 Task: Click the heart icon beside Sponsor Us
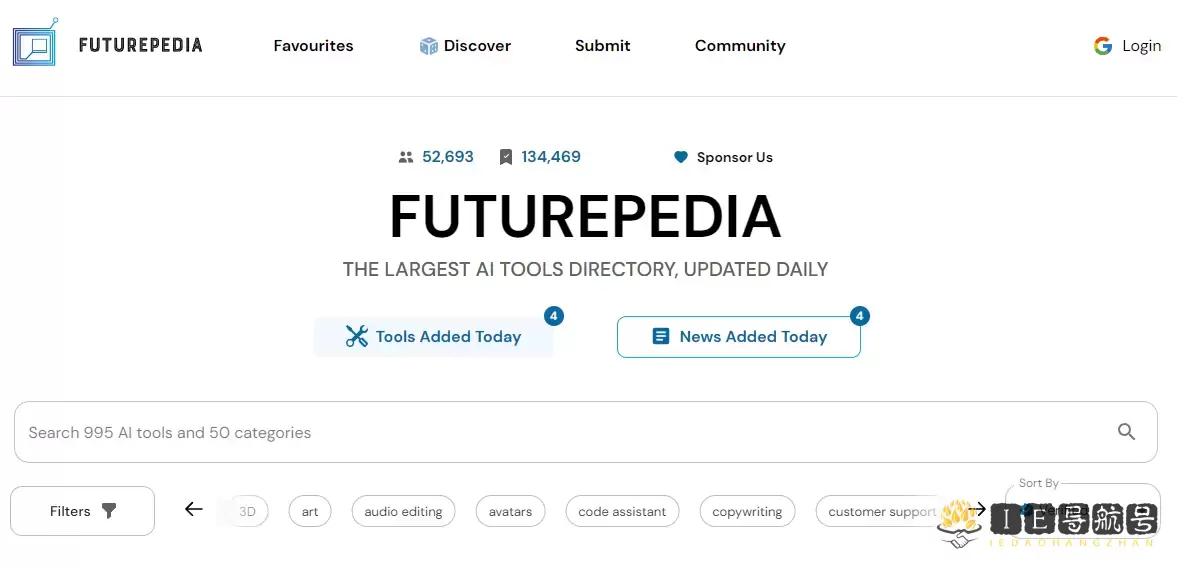(681, 158)
